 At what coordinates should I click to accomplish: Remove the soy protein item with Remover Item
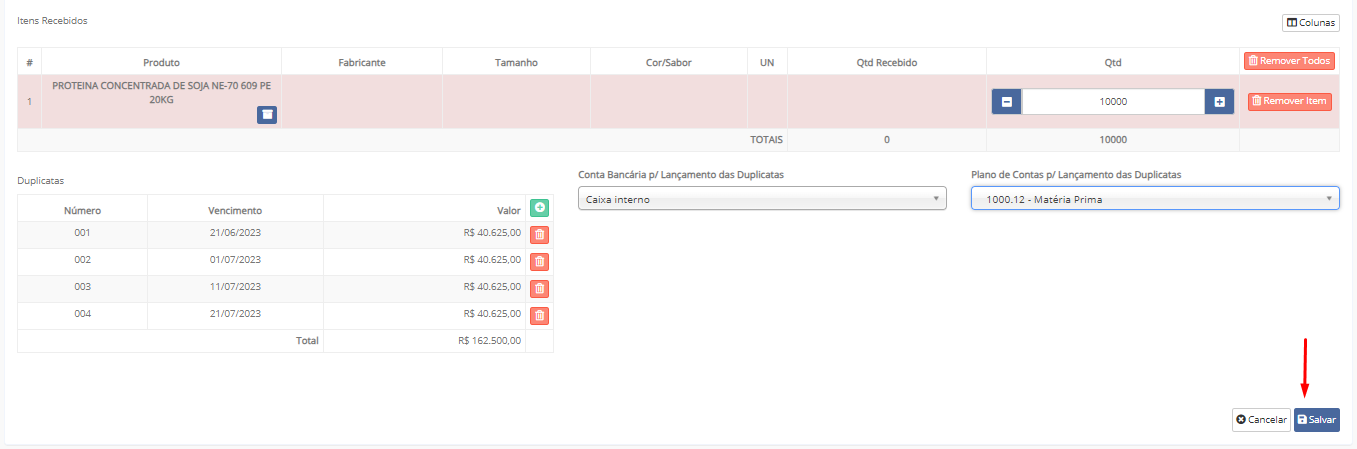[1289, 101]
